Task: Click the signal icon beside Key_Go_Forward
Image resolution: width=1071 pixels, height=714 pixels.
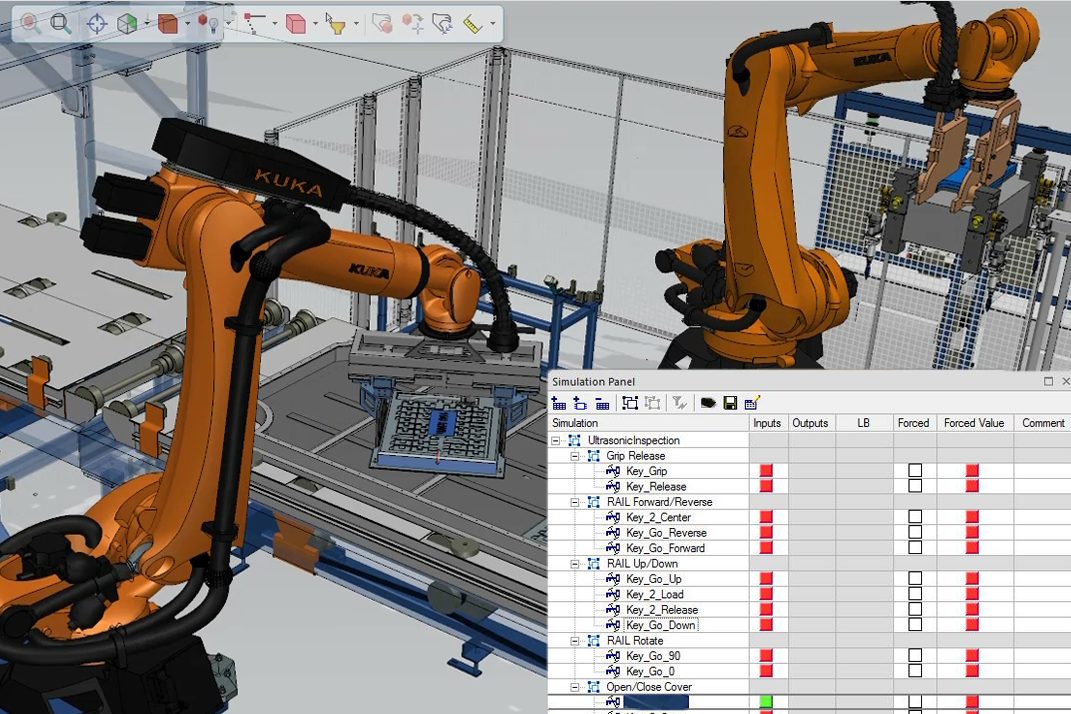Action: 613,548
